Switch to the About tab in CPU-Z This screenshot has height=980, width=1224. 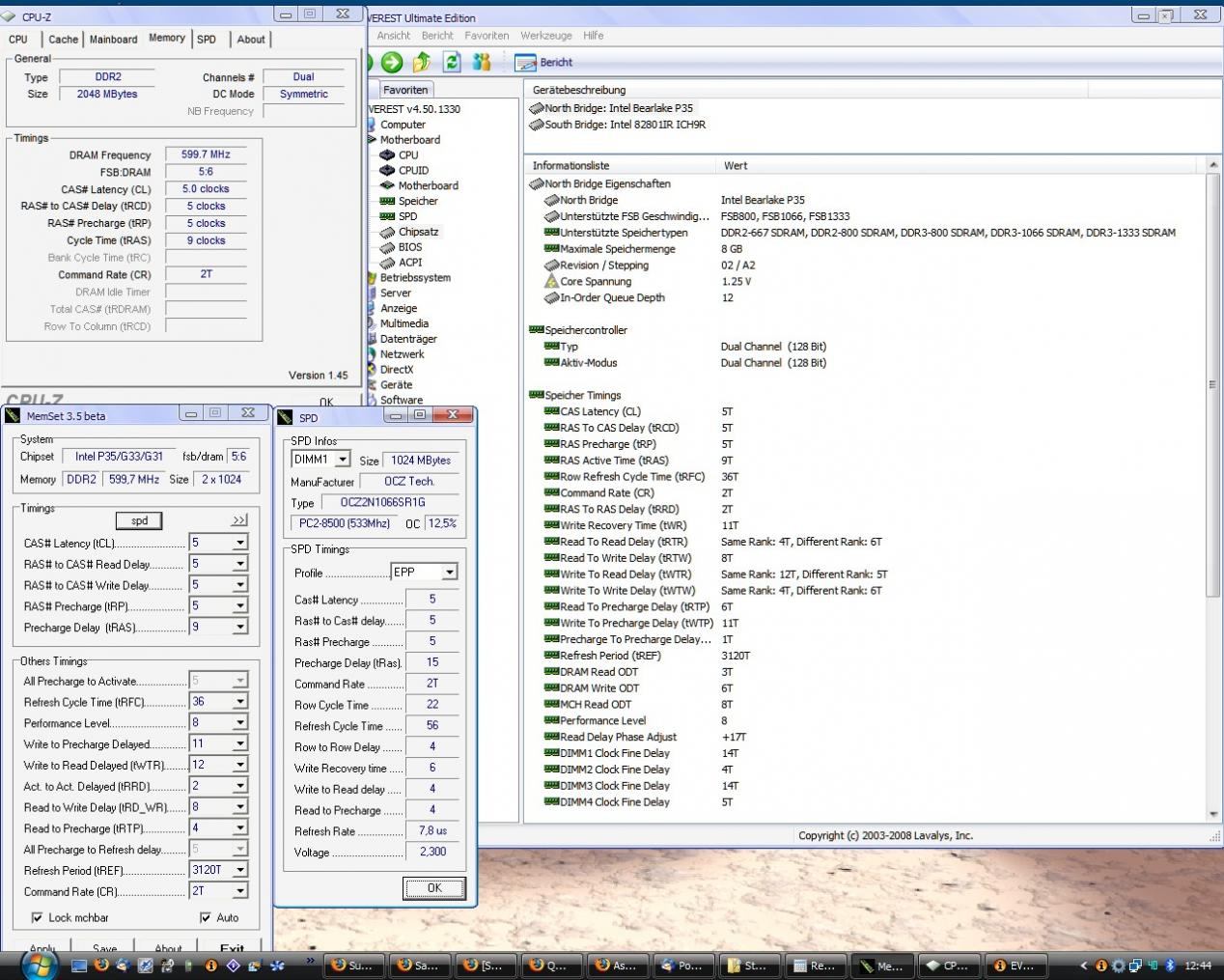coord(251,40)
